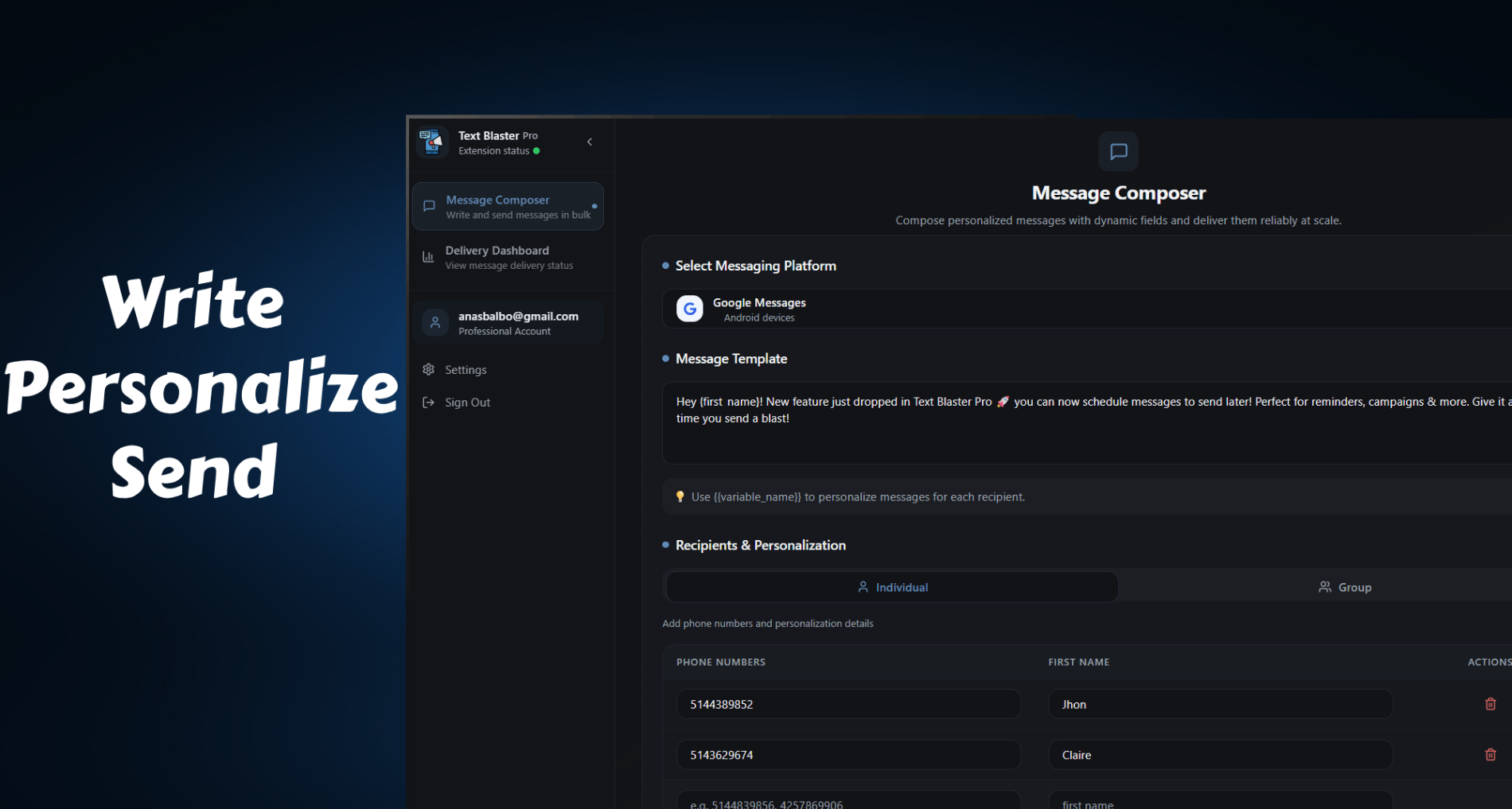This screenshot has width=1512, height=809.
Task: Open the Delivery Dashboard sidebar item
Action: [x=508, y=257]
